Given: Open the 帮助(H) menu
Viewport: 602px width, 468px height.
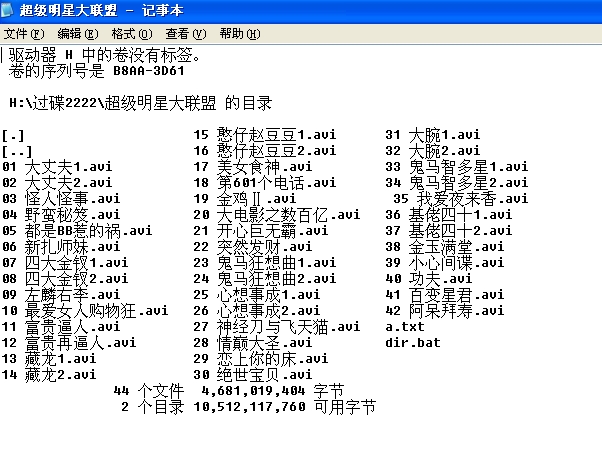Looking at the screenshot, I should coord(240,34).
